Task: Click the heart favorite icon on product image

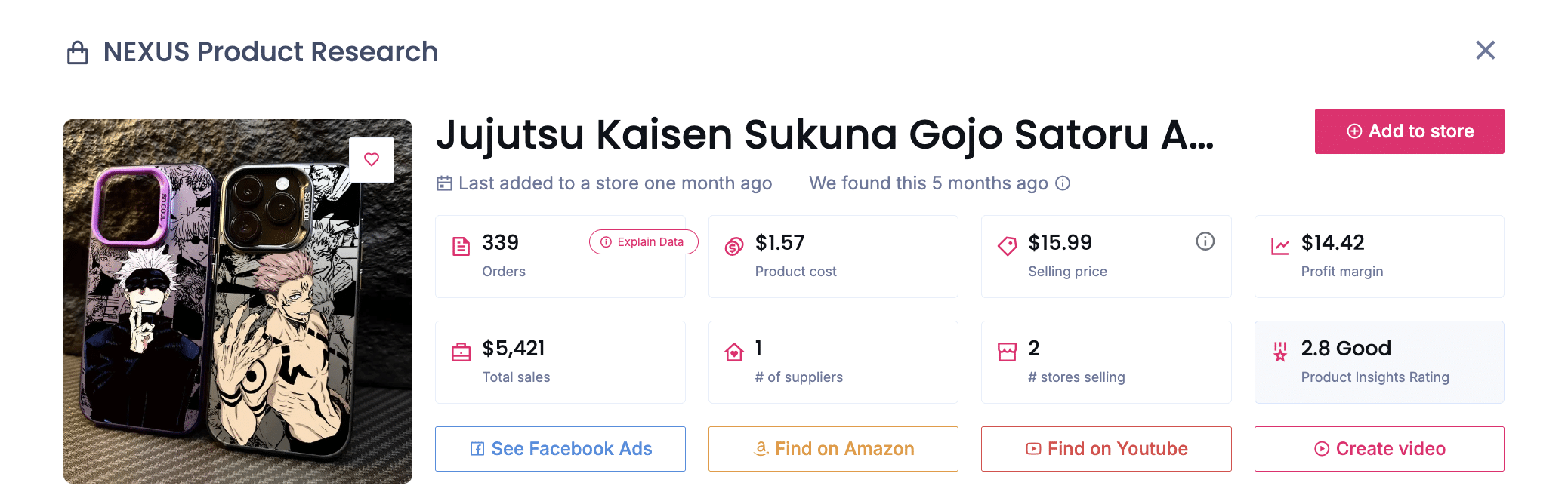Action: [x=372, y=159]
